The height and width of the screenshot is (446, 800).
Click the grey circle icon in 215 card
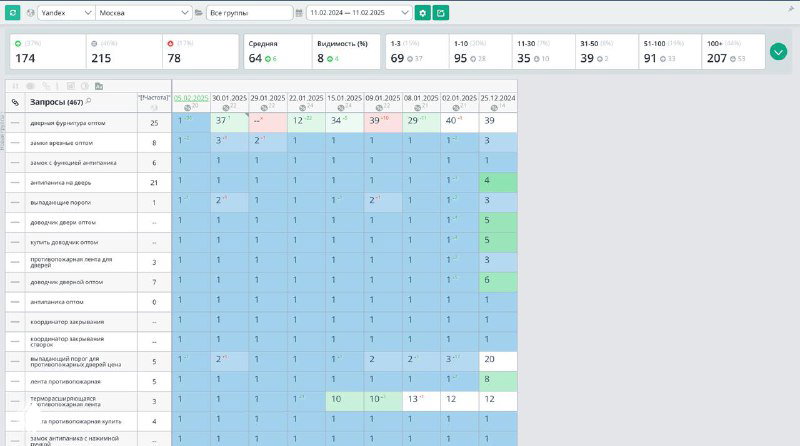(94, 44)
